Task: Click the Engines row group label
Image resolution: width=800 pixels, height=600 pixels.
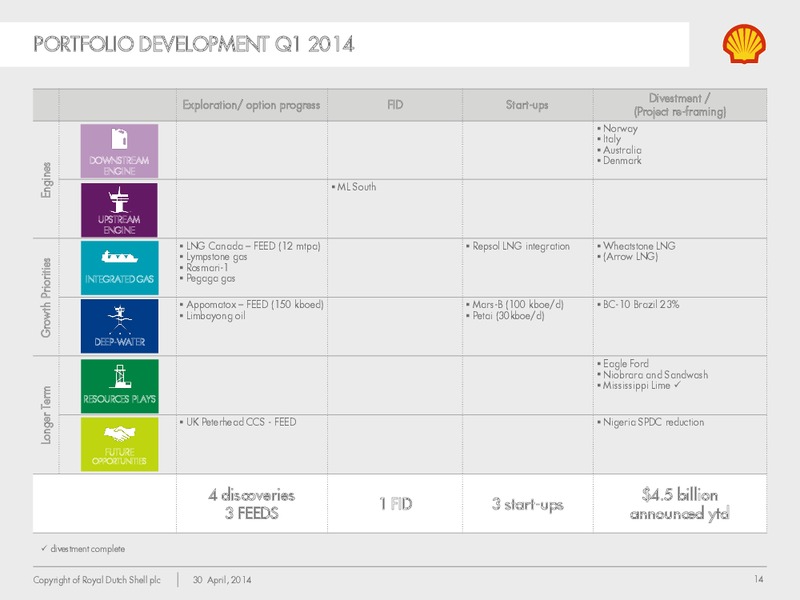Action: (46, 180)
